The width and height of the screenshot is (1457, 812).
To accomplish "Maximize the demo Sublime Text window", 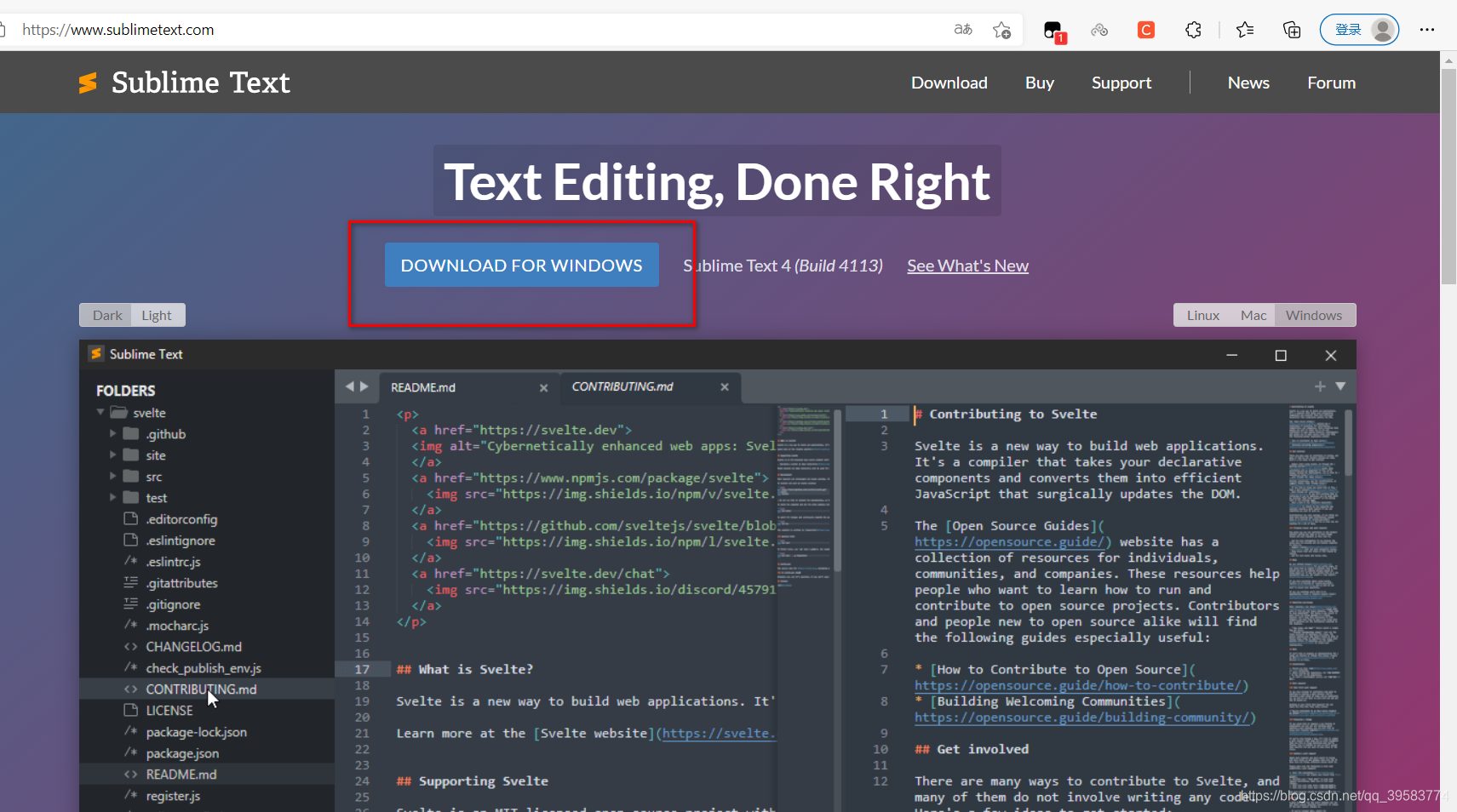I will point(1281,355).
